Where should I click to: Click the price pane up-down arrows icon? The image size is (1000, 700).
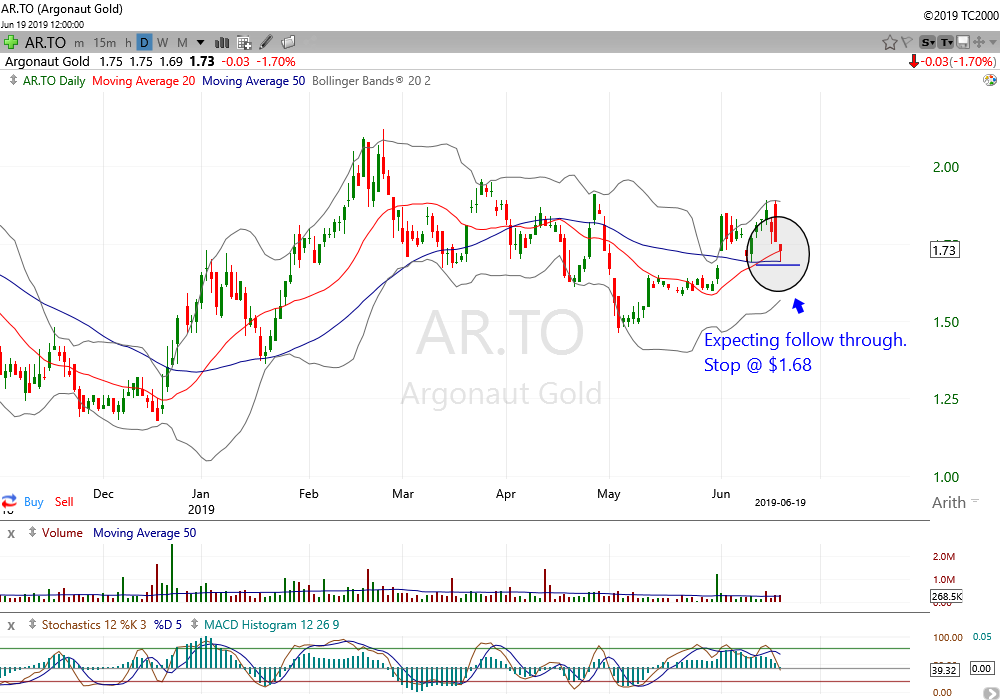click(x=13, y=80)
